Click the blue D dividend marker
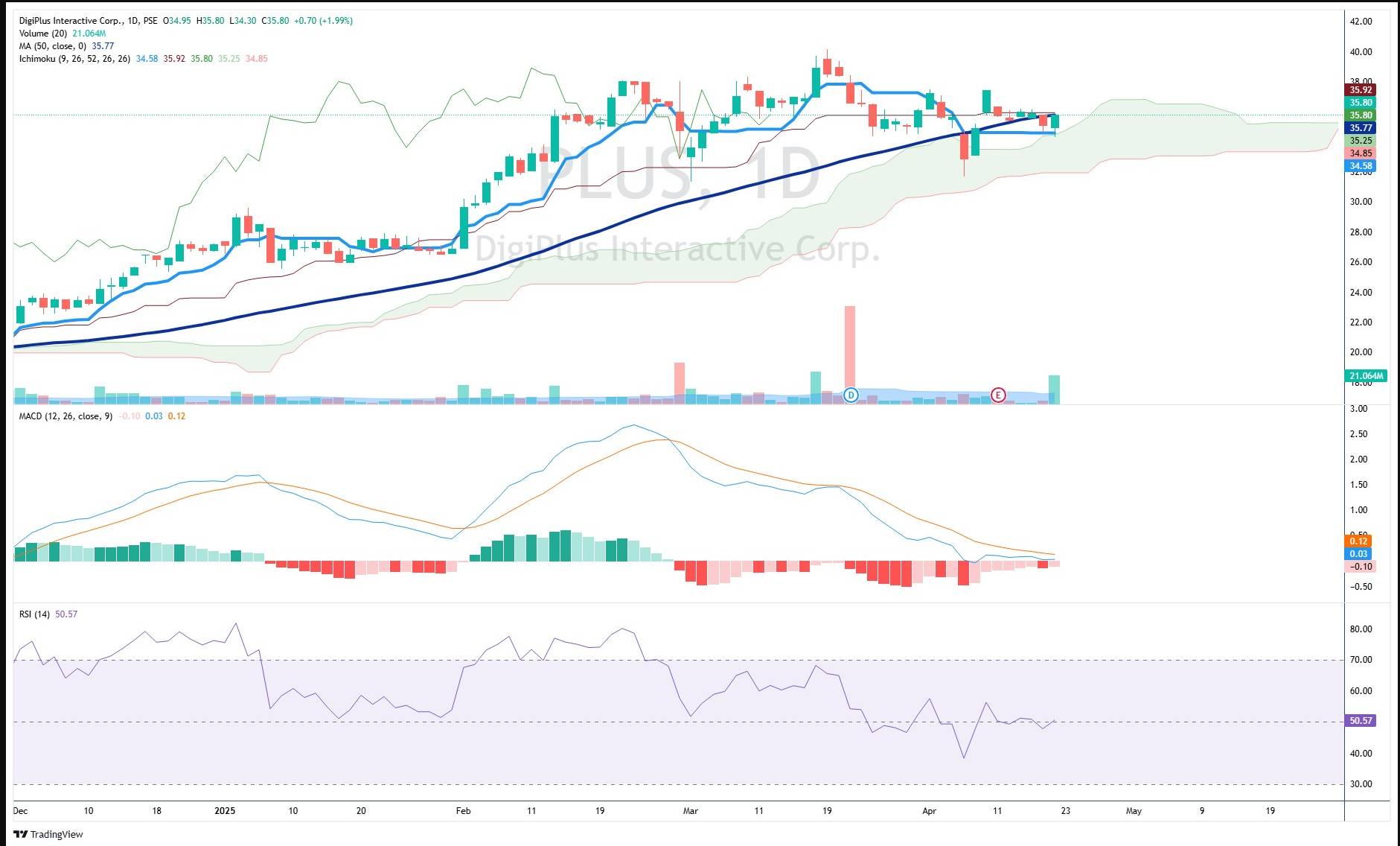The width and height of the screenshot is (1400, 846). tap(851, 395)
